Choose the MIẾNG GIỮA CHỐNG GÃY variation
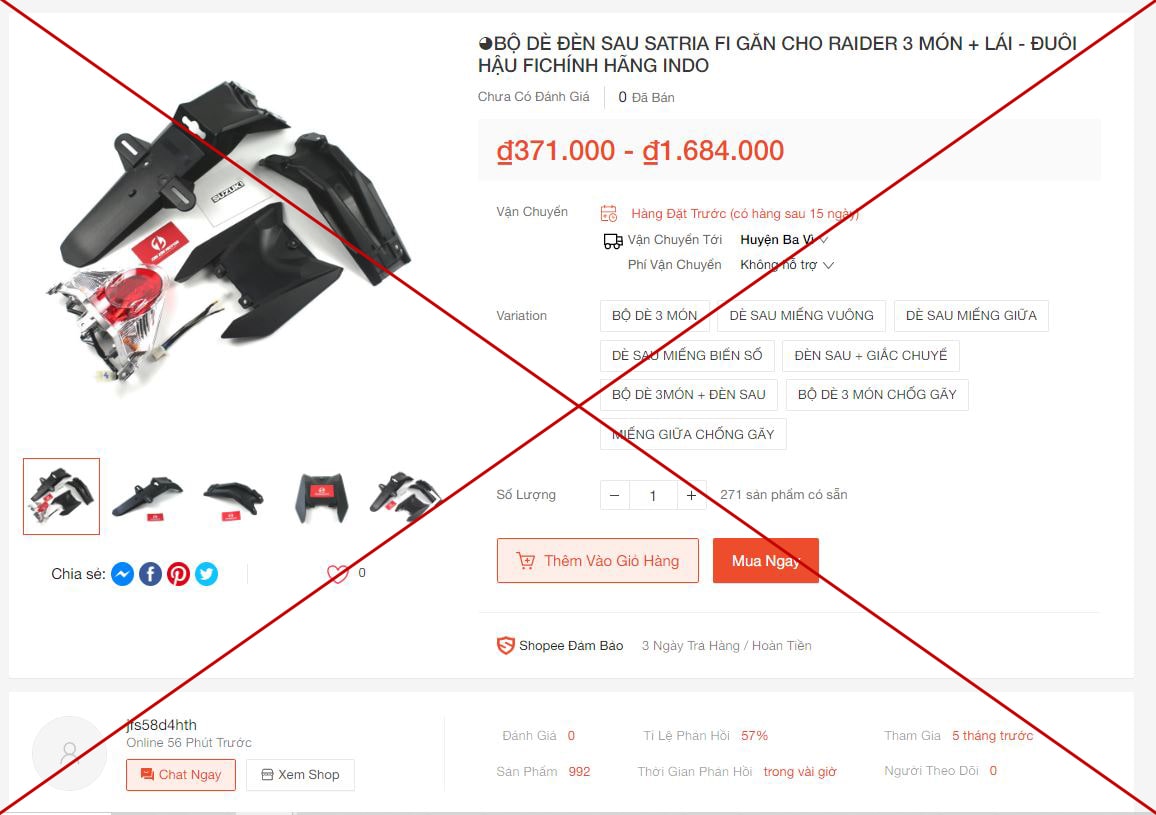1156x815 pixels. (x=693, y=434)
